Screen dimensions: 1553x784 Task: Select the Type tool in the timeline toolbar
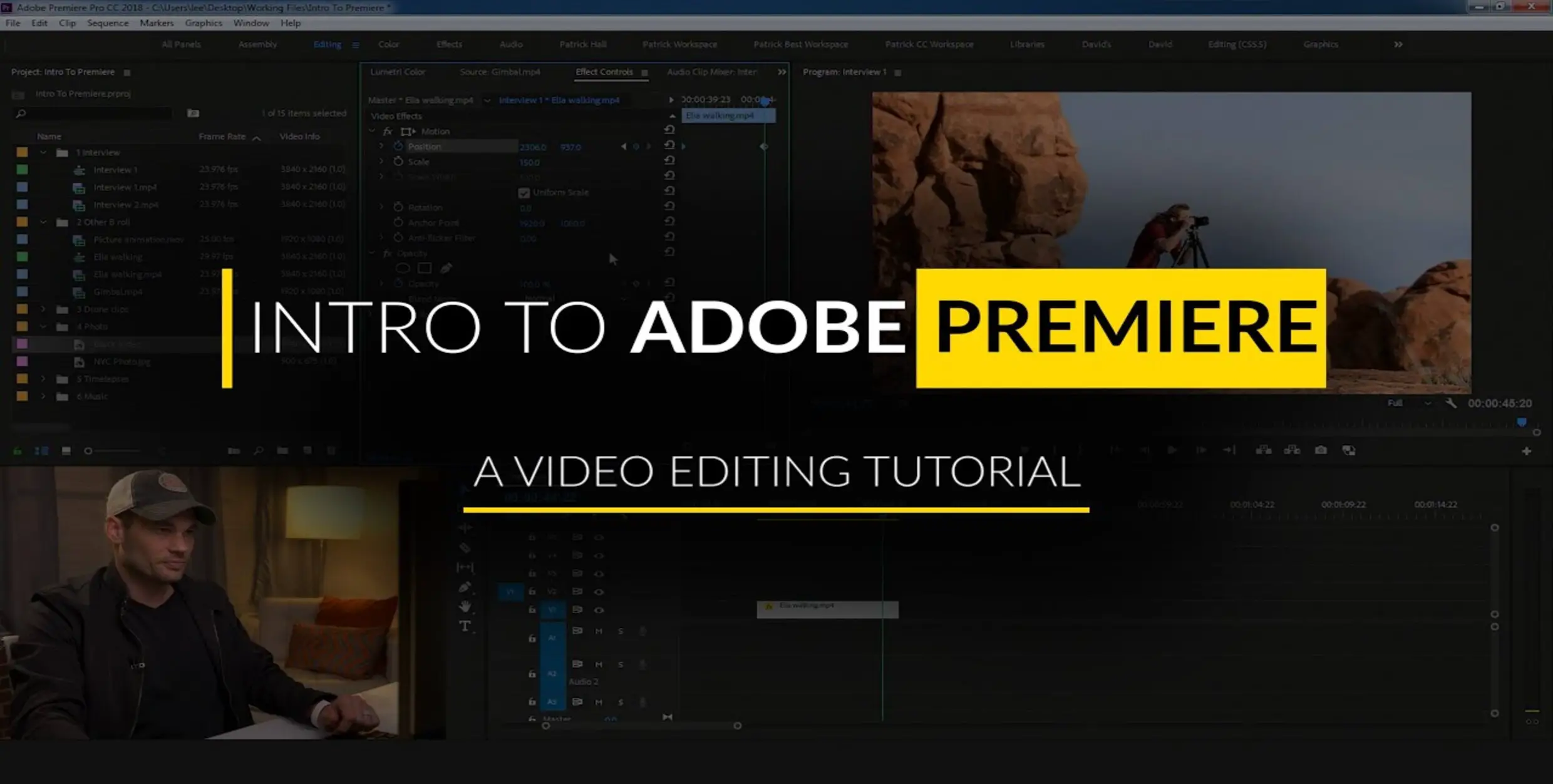point(465,626)
